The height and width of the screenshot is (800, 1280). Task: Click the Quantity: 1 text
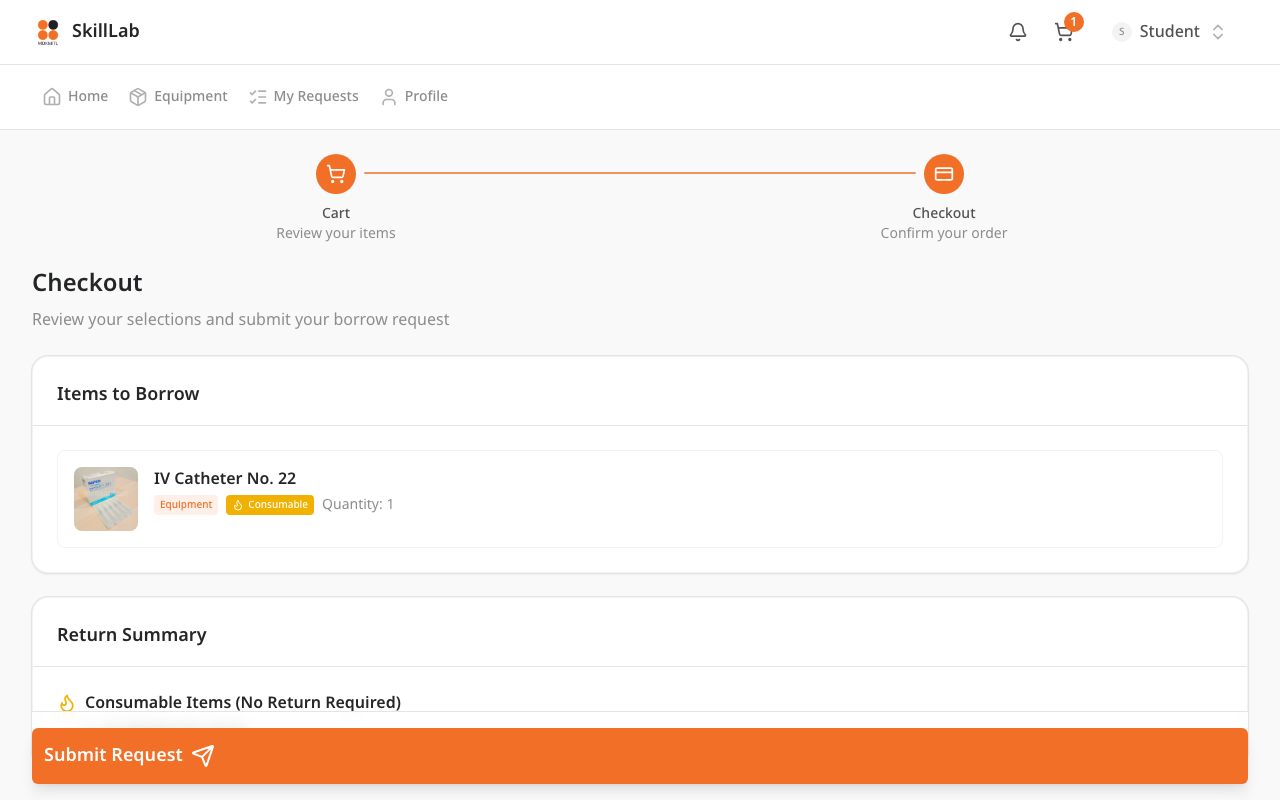(358, 504)
